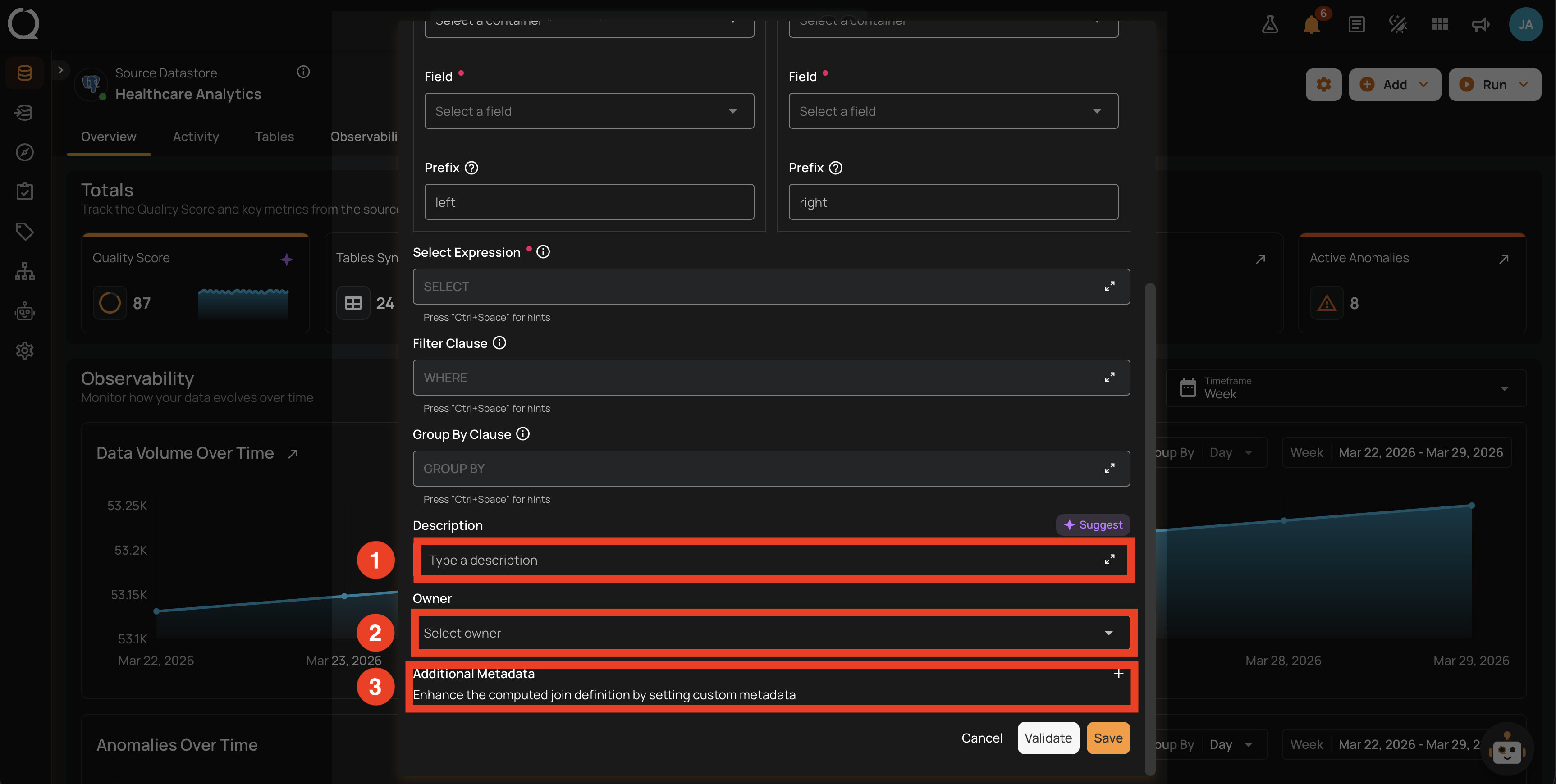
Task: Expand the Select Expression editor
Action: click(x=1110, y=286)
